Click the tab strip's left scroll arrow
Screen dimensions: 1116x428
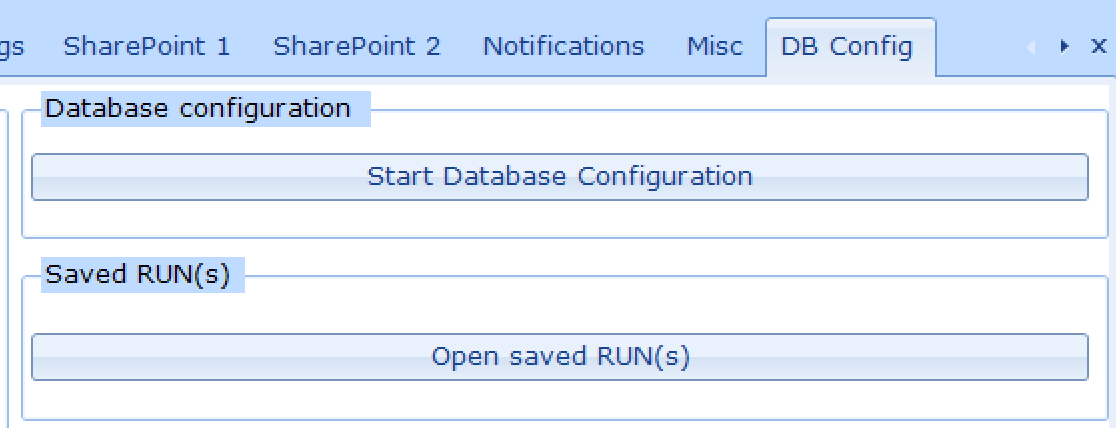pyautogui.click(x=1030, y=46)
